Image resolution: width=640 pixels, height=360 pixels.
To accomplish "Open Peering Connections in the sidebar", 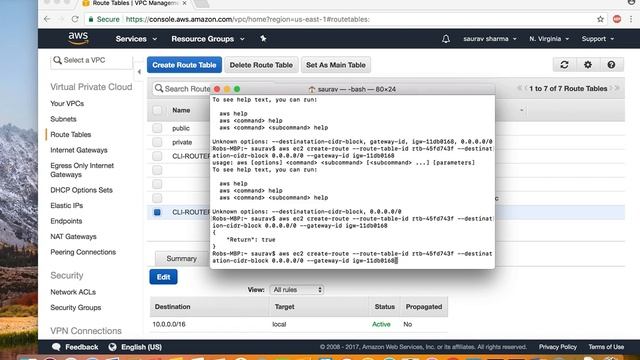I will [x=83, y=252].
